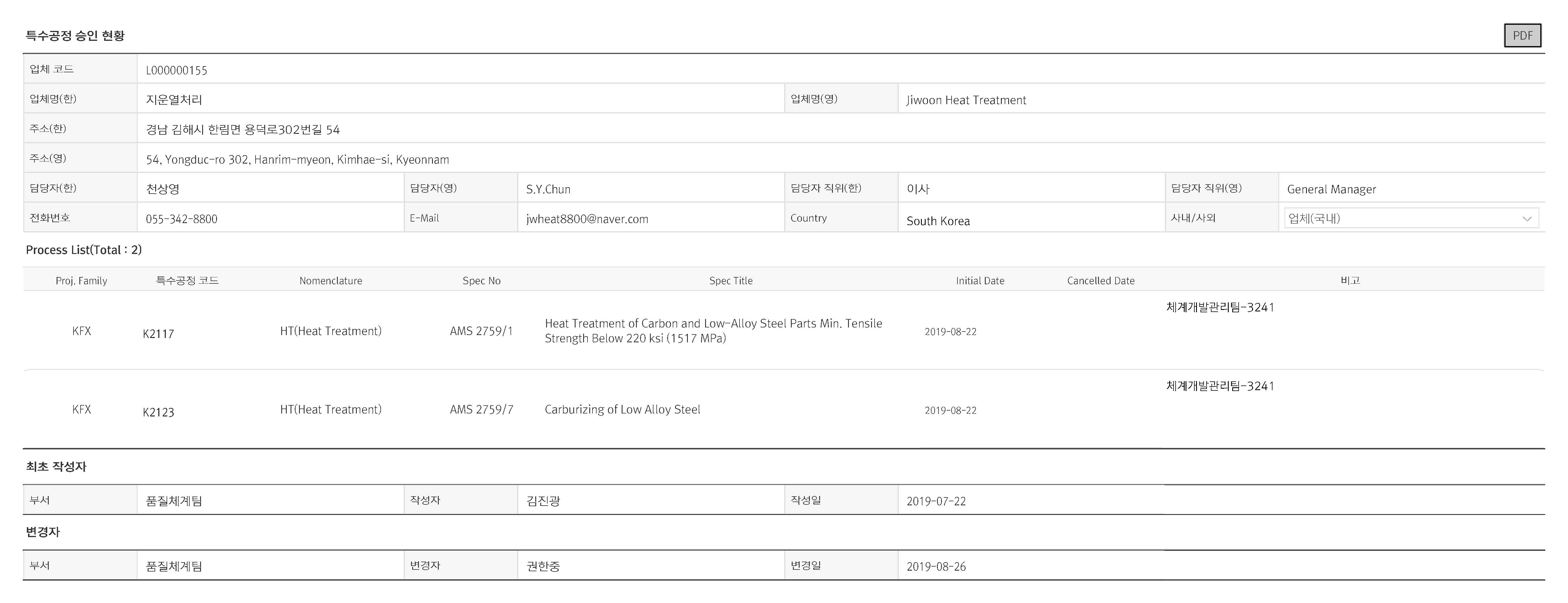Screen dimensions: 1568x603
Task: Open the 사내/사외 dropdown
Action: pyautogui.click(x=1400, y=218)
